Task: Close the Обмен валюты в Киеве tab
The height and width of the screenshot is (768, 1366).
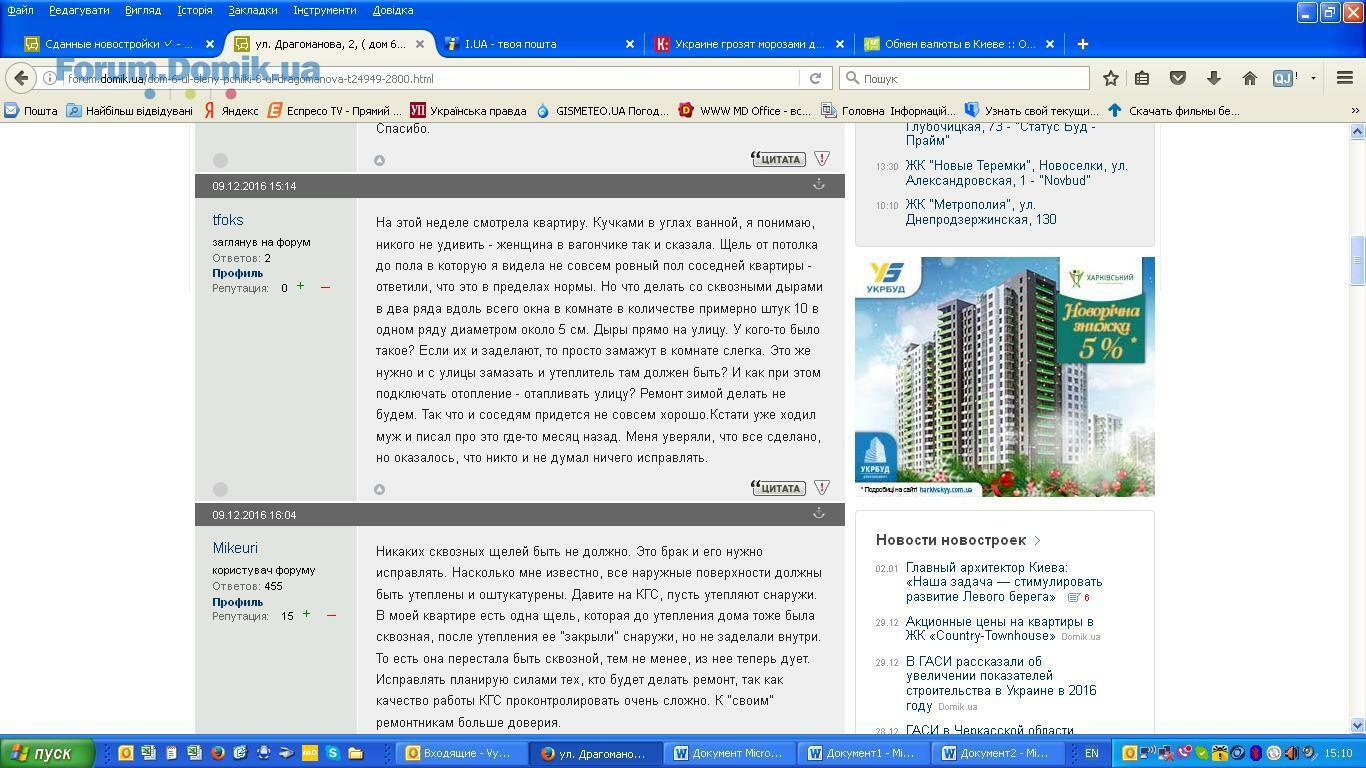Action: point(1050,44)
